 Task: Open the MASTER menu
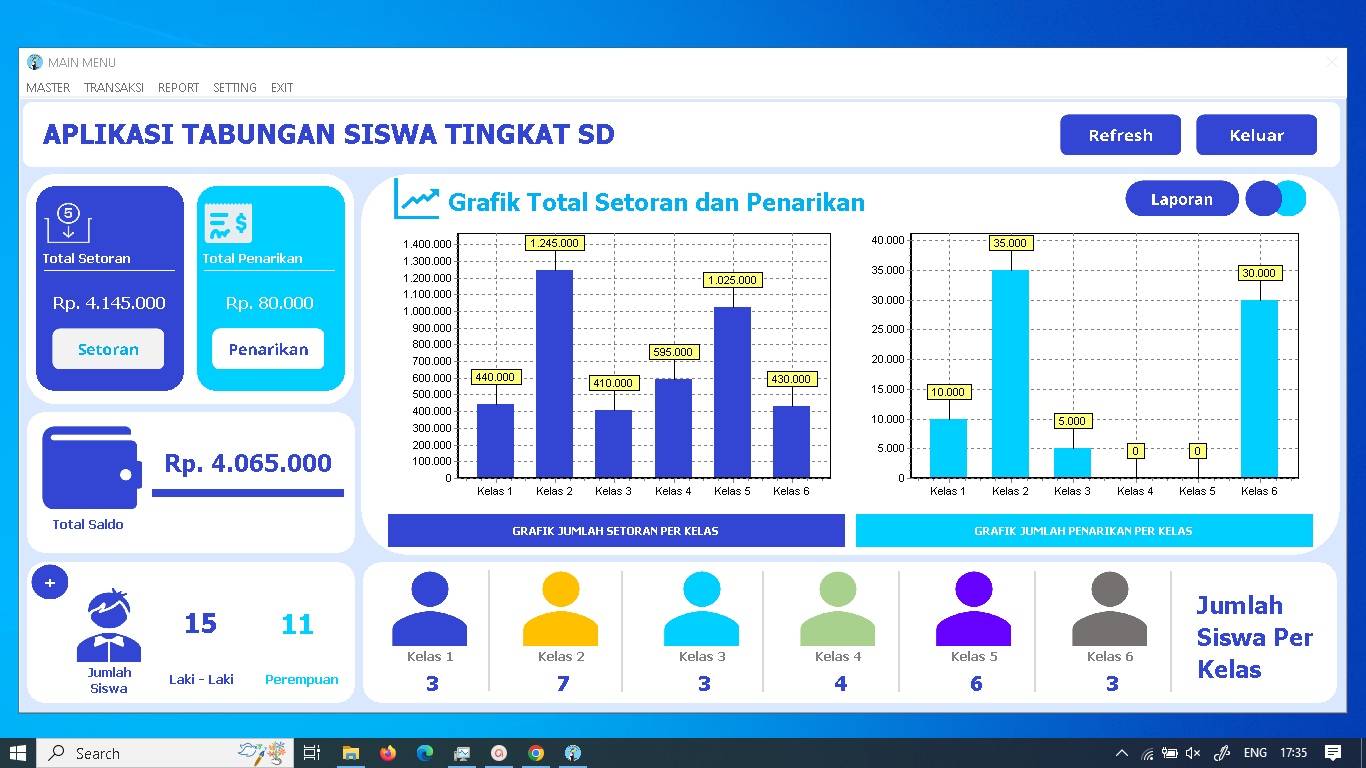click(48, 88)
